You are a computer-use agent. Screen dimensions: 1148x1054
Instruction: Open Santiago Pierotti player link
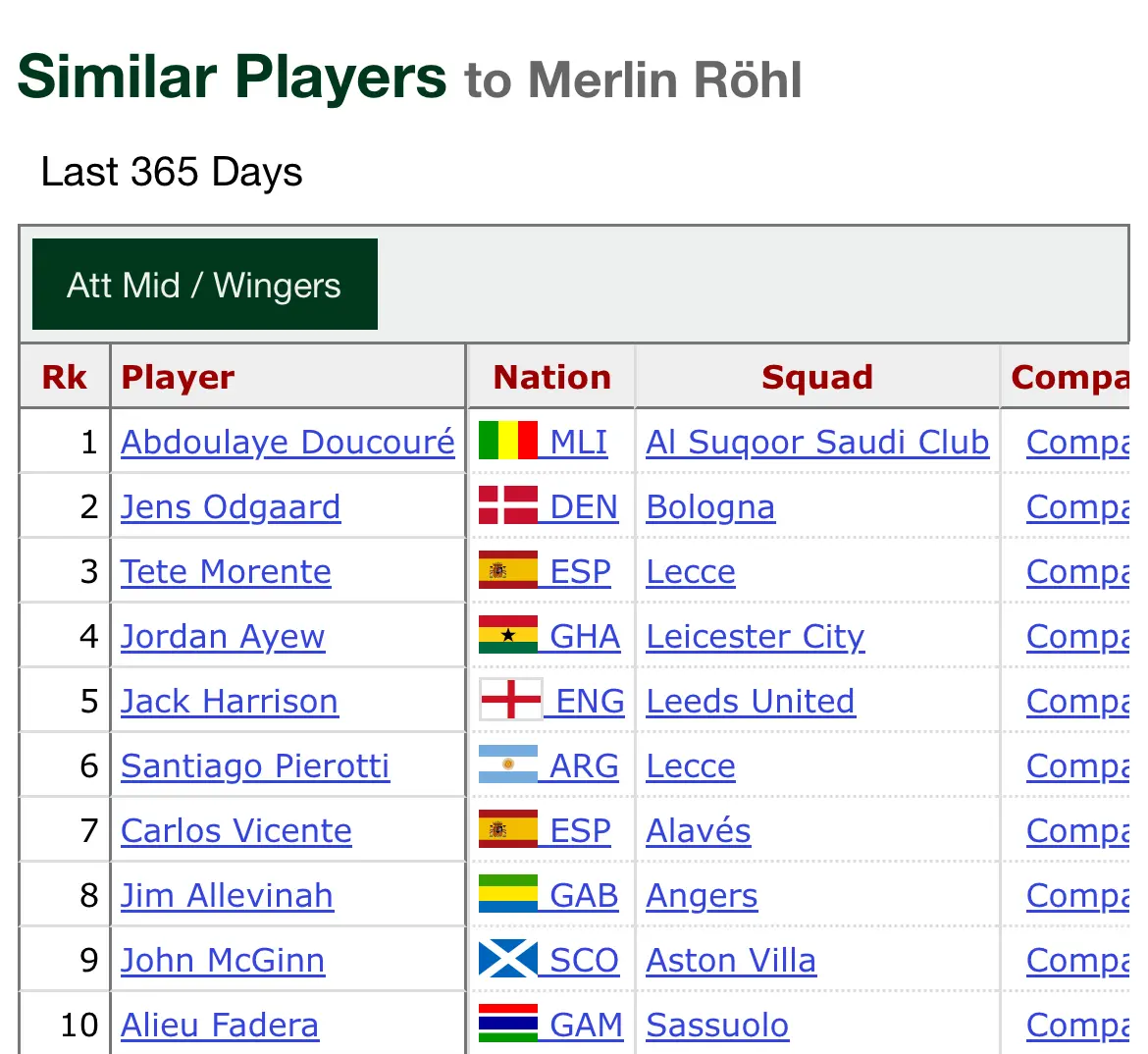255,766
